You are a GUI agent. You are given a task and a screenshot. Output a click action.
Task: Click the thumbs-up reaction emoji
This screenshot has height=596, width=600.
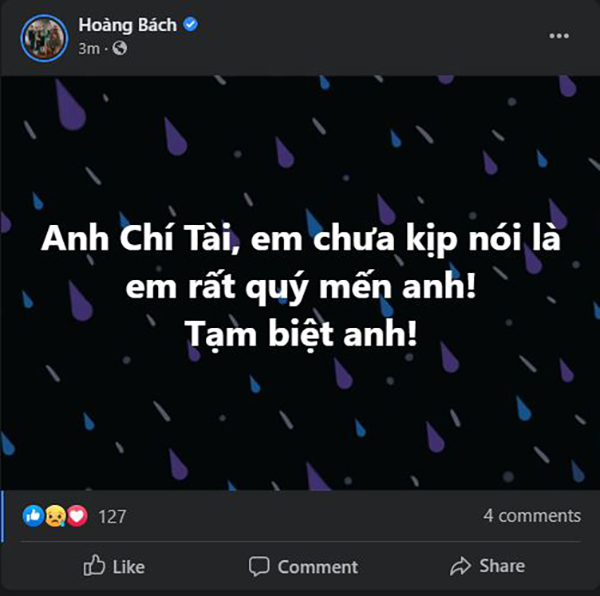(x=33, y=516)
